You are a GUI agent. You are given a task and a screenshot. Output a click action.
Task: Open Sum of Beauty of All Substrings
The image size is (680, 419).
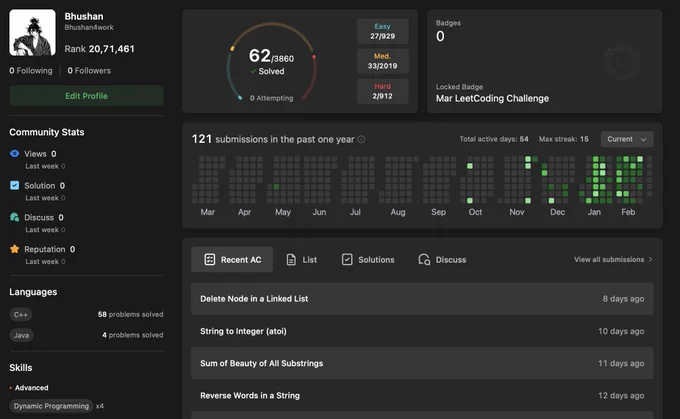tap(422, 363)
